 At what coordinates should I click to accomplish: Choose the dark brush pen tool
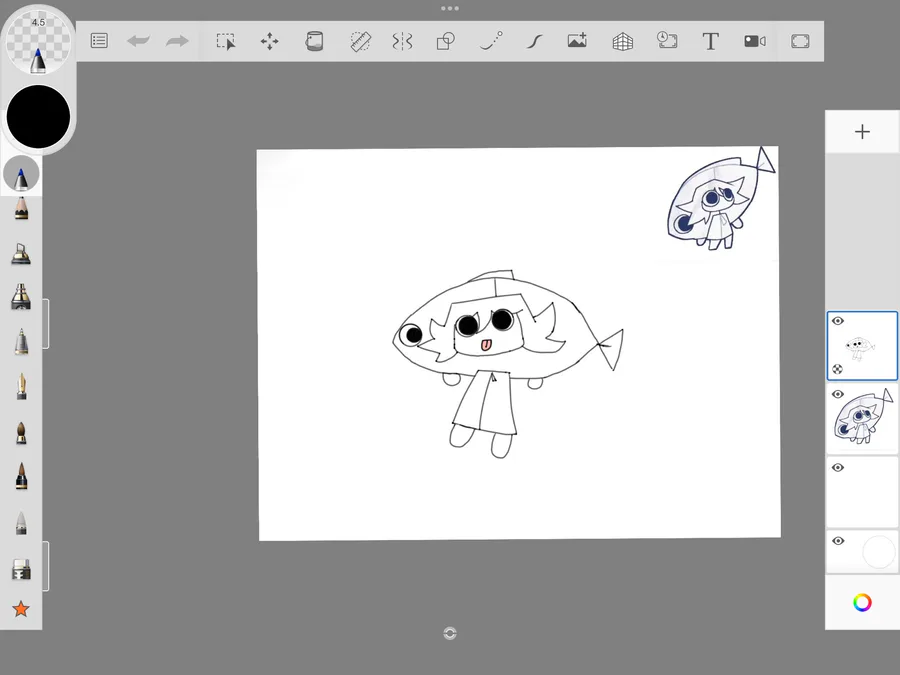coord(21,476)
